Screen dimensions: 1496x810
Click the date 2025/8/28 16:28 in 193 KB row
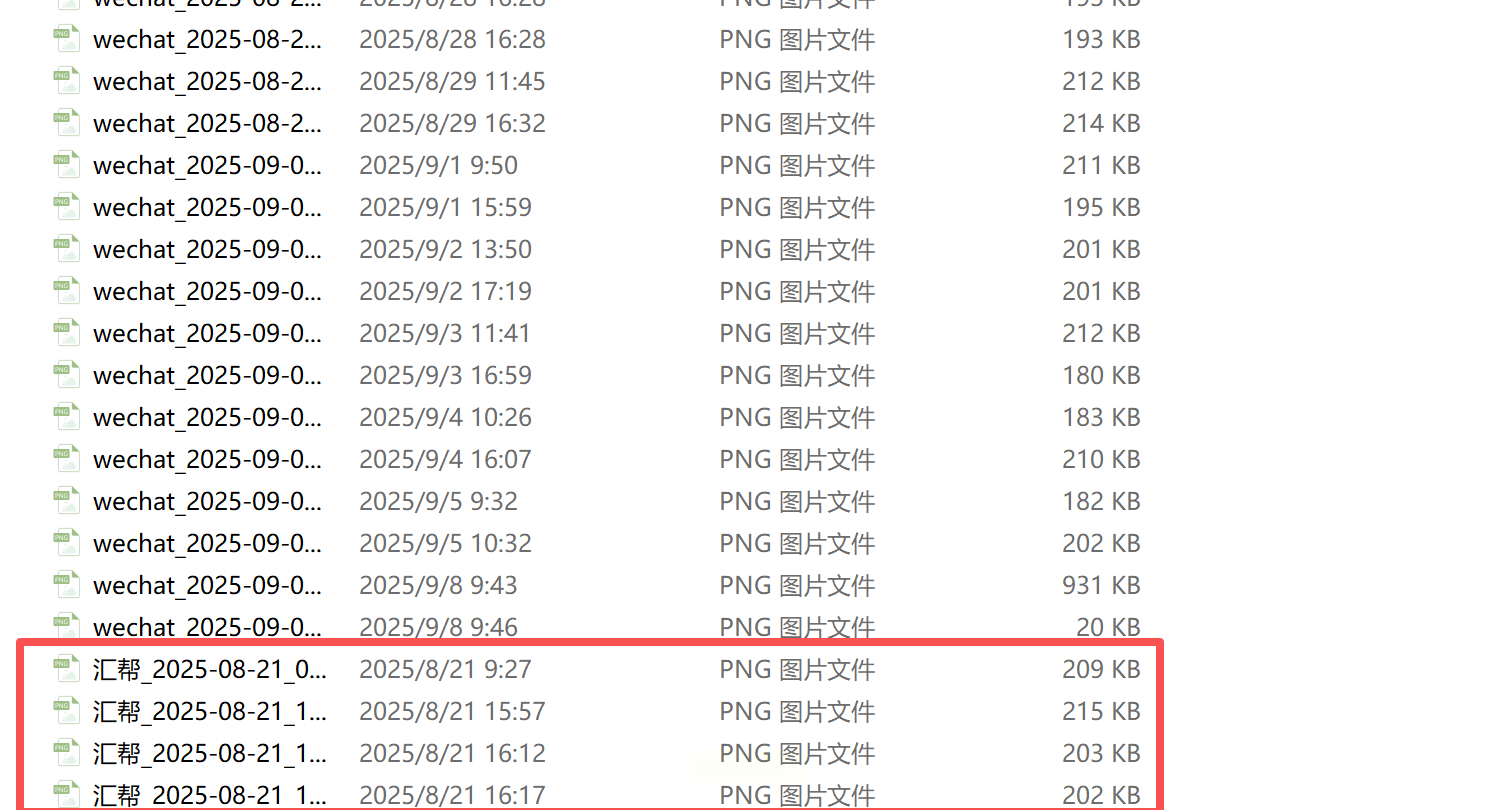pyautogui.click(x=452, y=39)
